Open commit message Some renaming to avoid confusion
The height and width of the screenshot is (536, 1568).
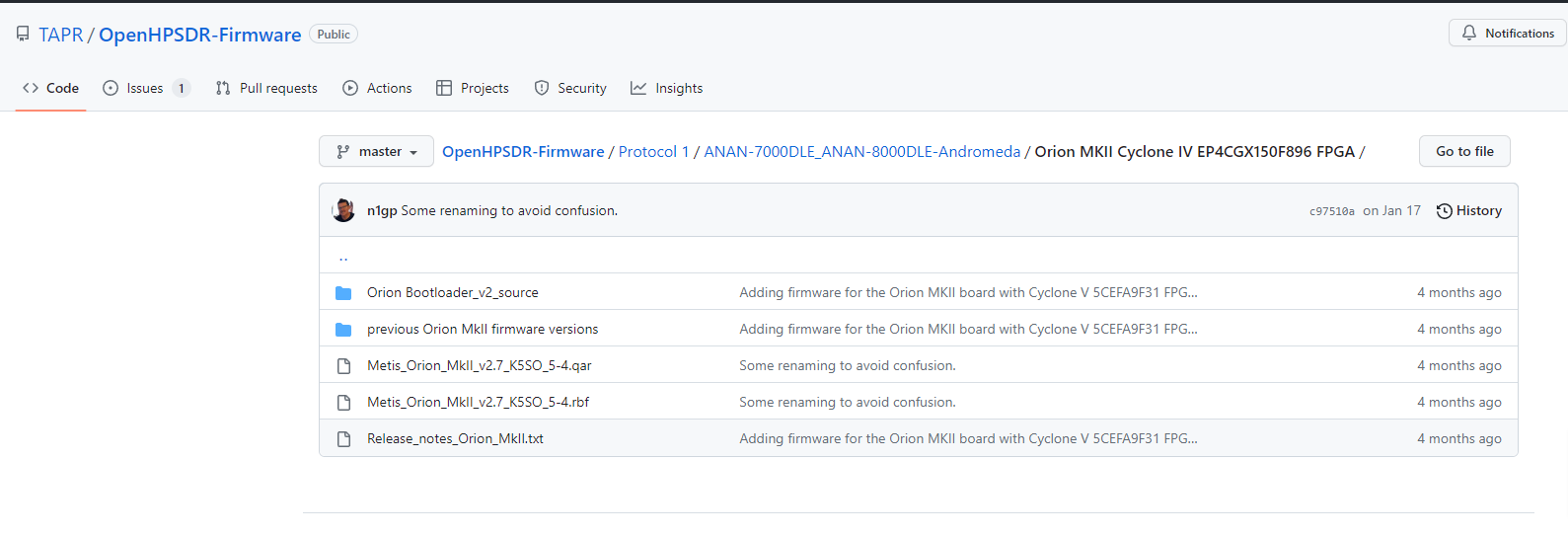pyautogui.click(x=509, y=210)
